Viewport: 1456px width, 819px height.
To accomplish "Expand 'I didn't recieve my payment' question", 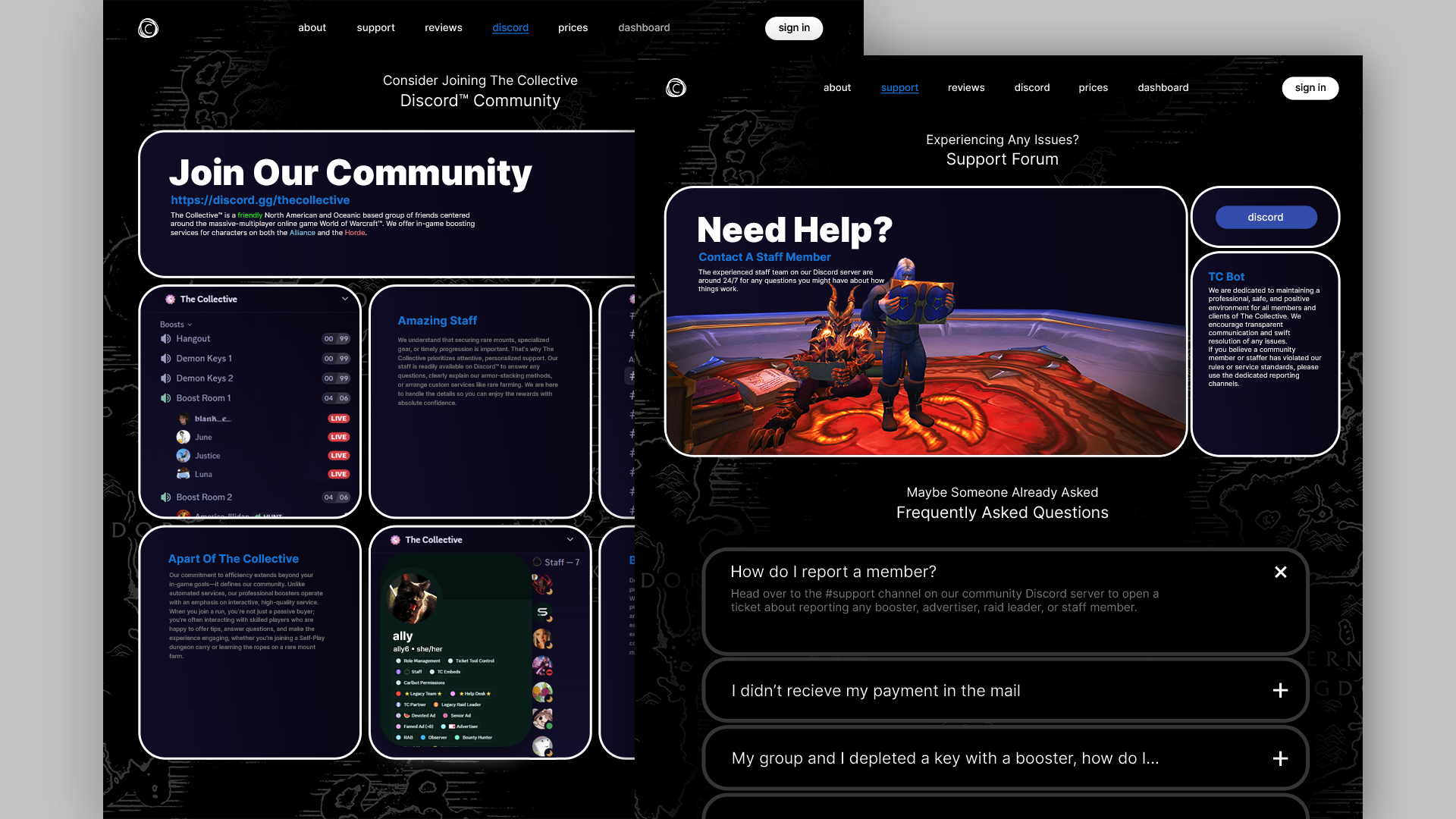I will click(x=1281, y=690).
